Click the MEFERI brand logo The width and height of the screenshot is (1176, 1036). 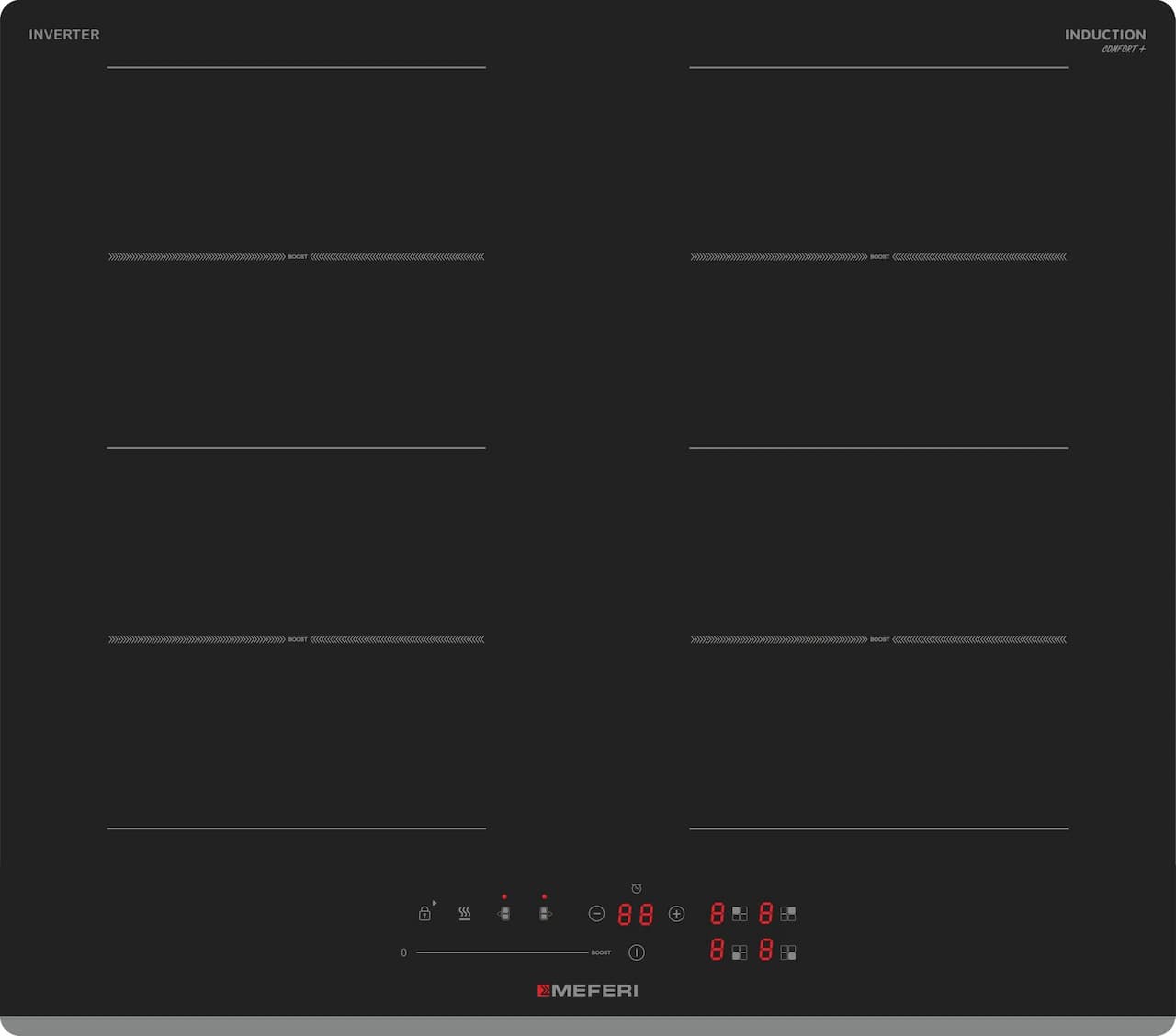[x=588, y=990]
